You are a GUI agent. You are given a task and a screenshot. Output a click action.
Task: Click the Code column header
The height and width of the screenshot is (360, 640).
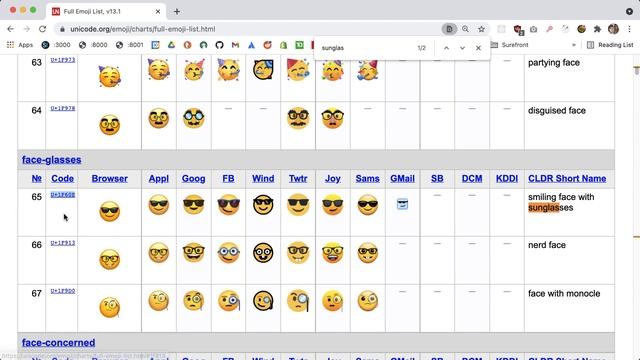click(x=62, y=178)
